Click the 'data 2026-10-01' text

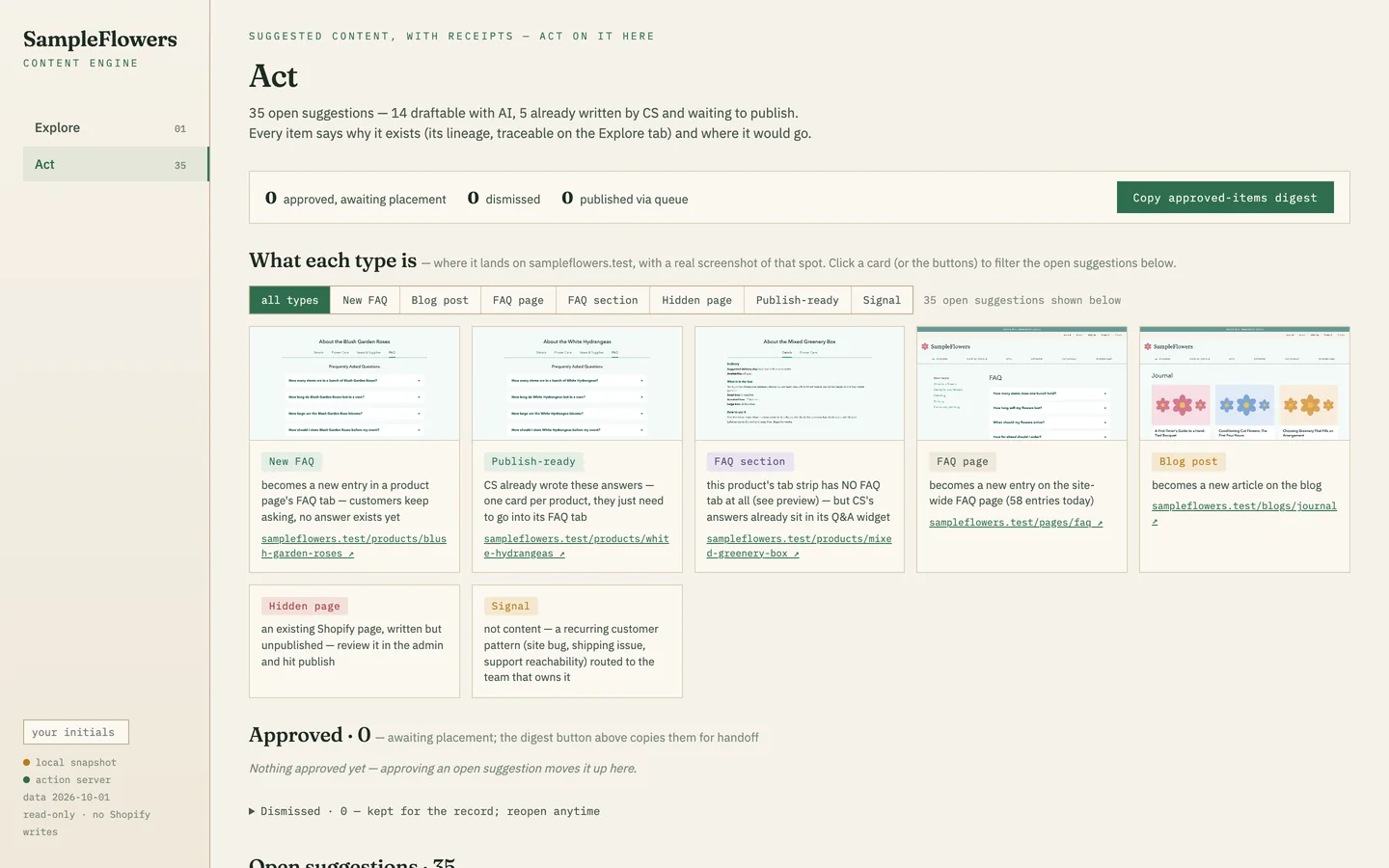pyautogui.click(x=67, y=798)
